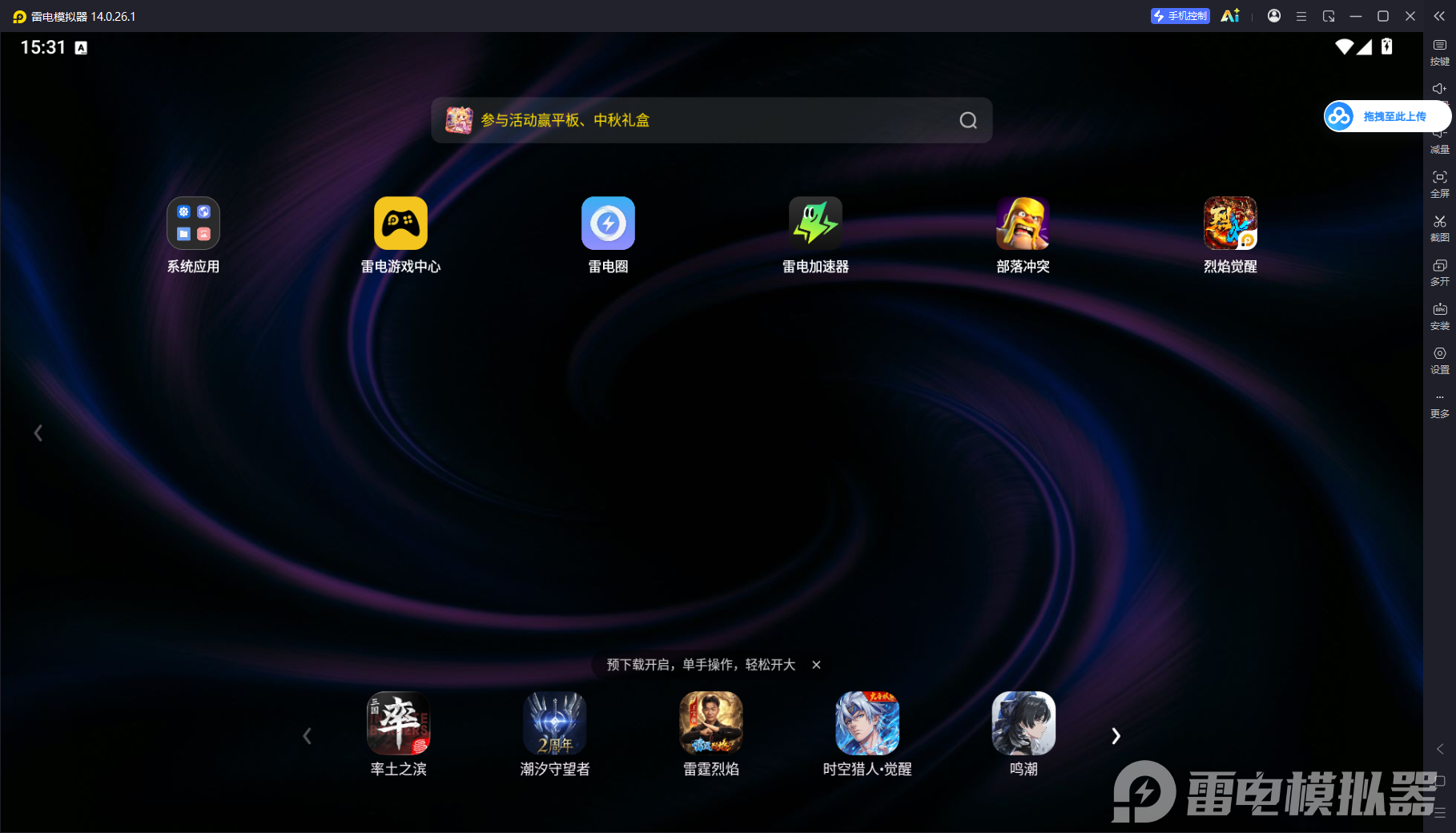
Task: Collapse the right sidebar with double chevron
Action: (x=1439, y=16)
